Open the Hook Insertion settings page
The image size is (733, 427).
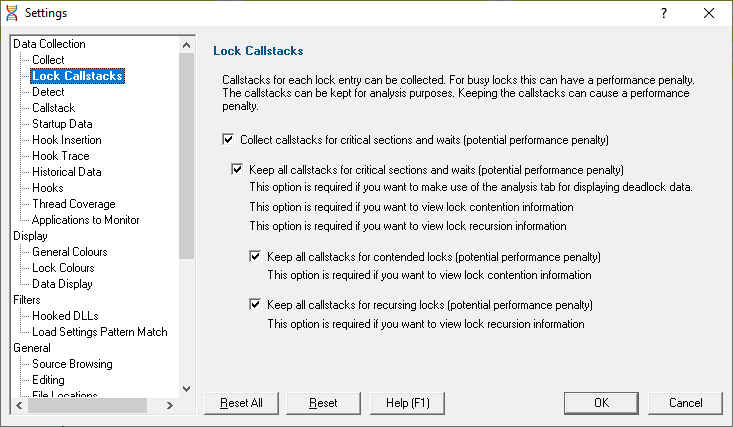(x=67, y=140)
